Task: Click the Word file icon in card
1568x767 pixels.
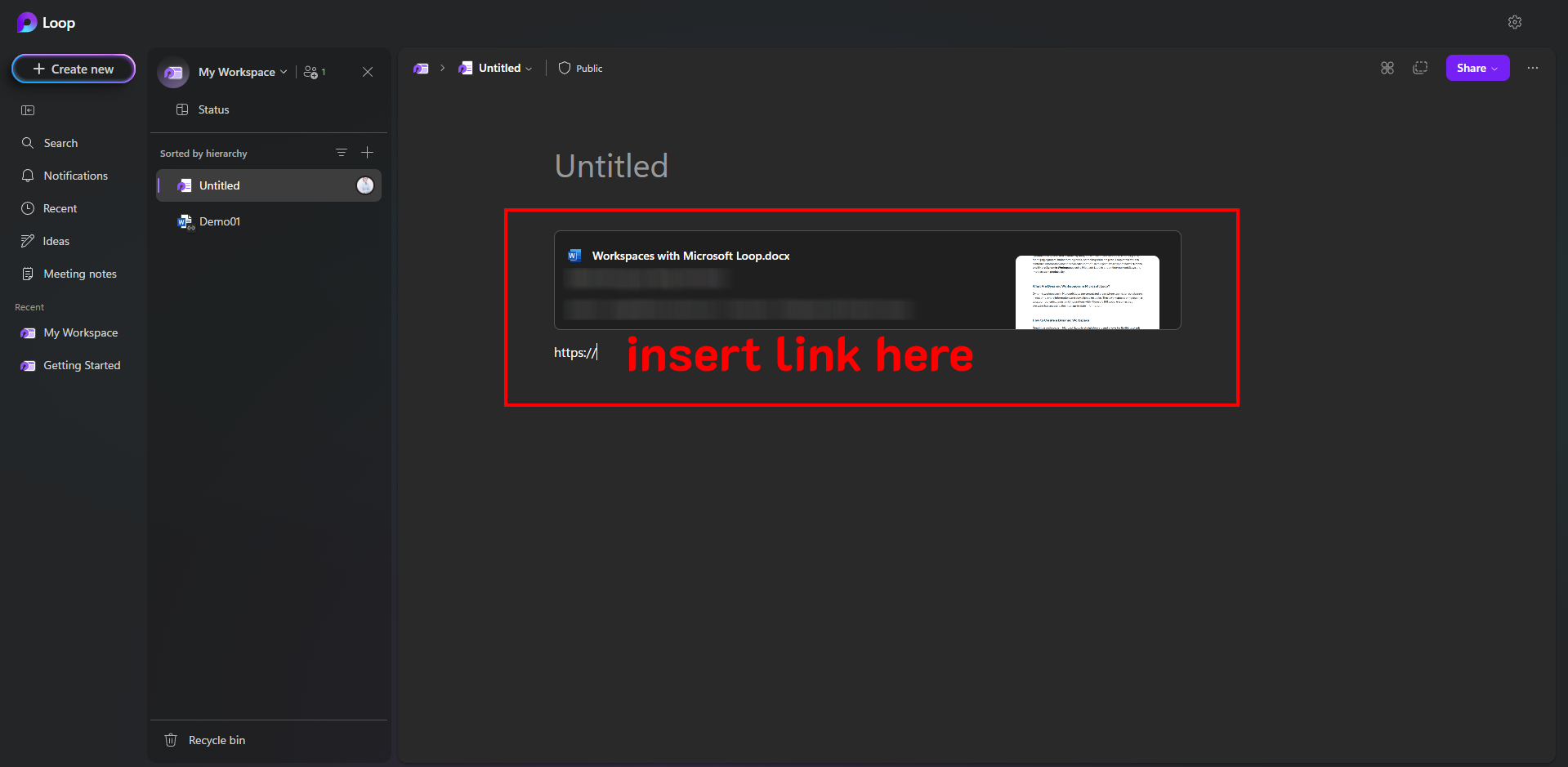Action: (574, 256)
